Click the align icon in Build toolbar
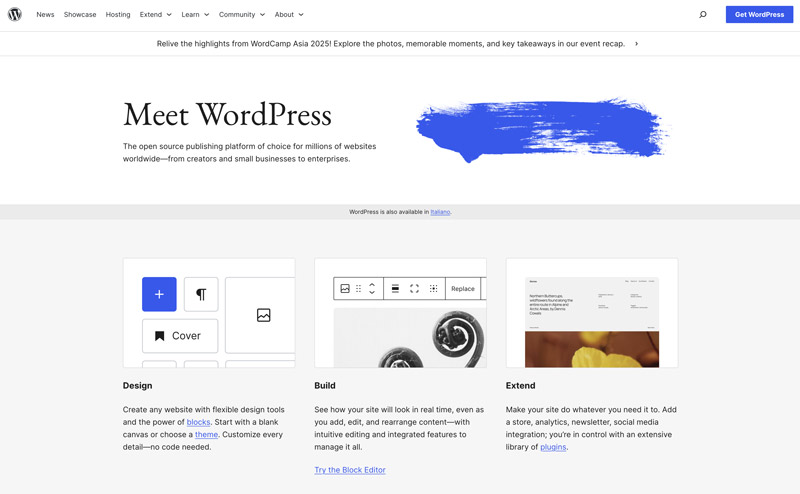This screenshot has width=800, height=494. 395,288
